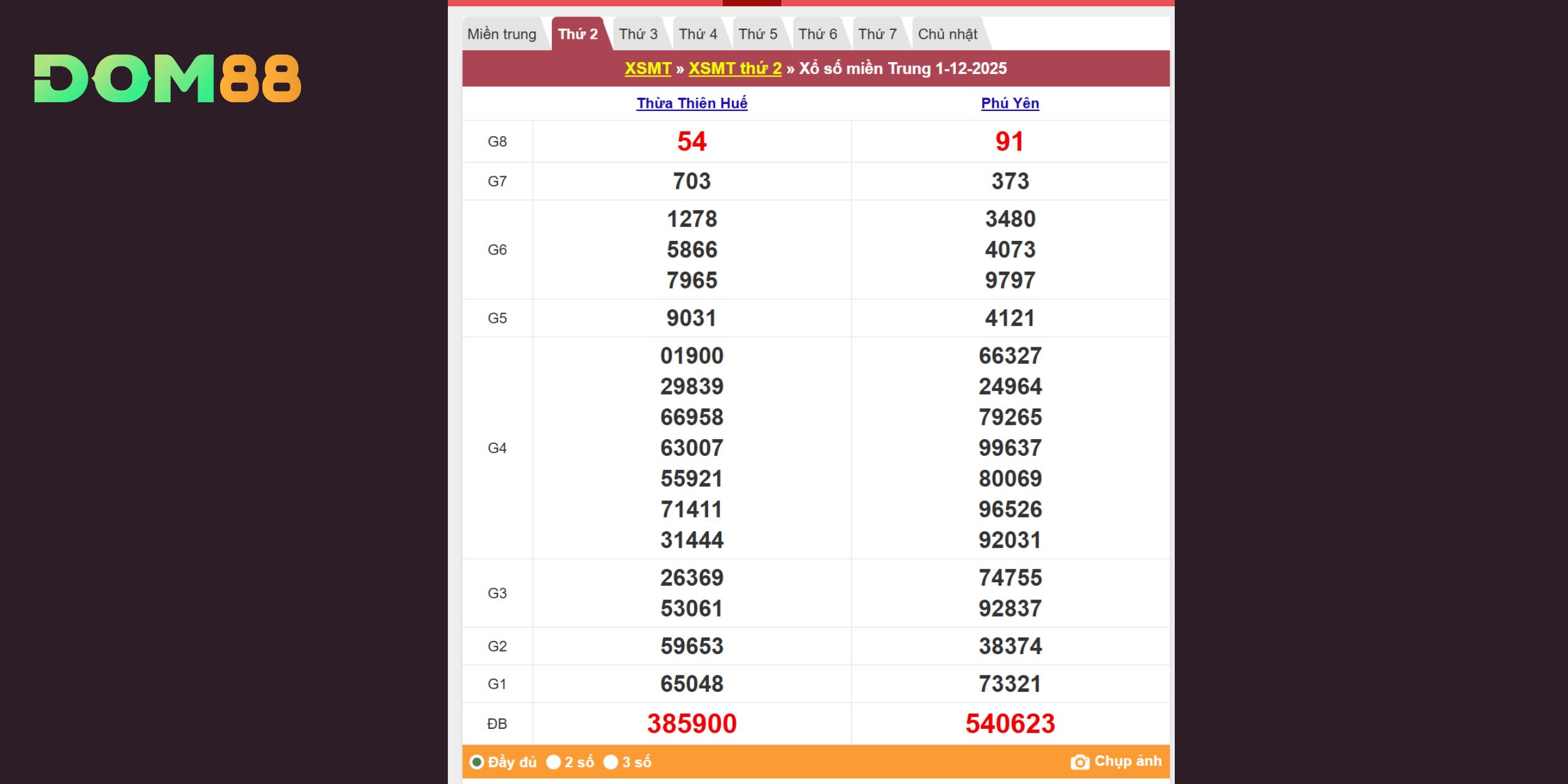Open the Thừa Thiên Huế province link
The image size is (1568, 784).
coord(692,103)
